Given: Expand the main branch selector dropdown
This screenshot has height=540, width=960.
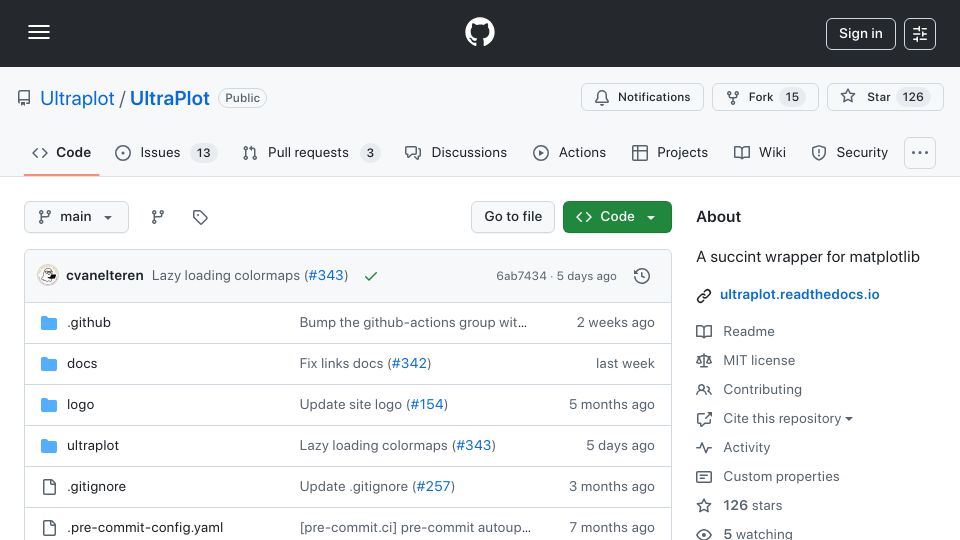Looking at the screenshot, I should coord(77,217).
